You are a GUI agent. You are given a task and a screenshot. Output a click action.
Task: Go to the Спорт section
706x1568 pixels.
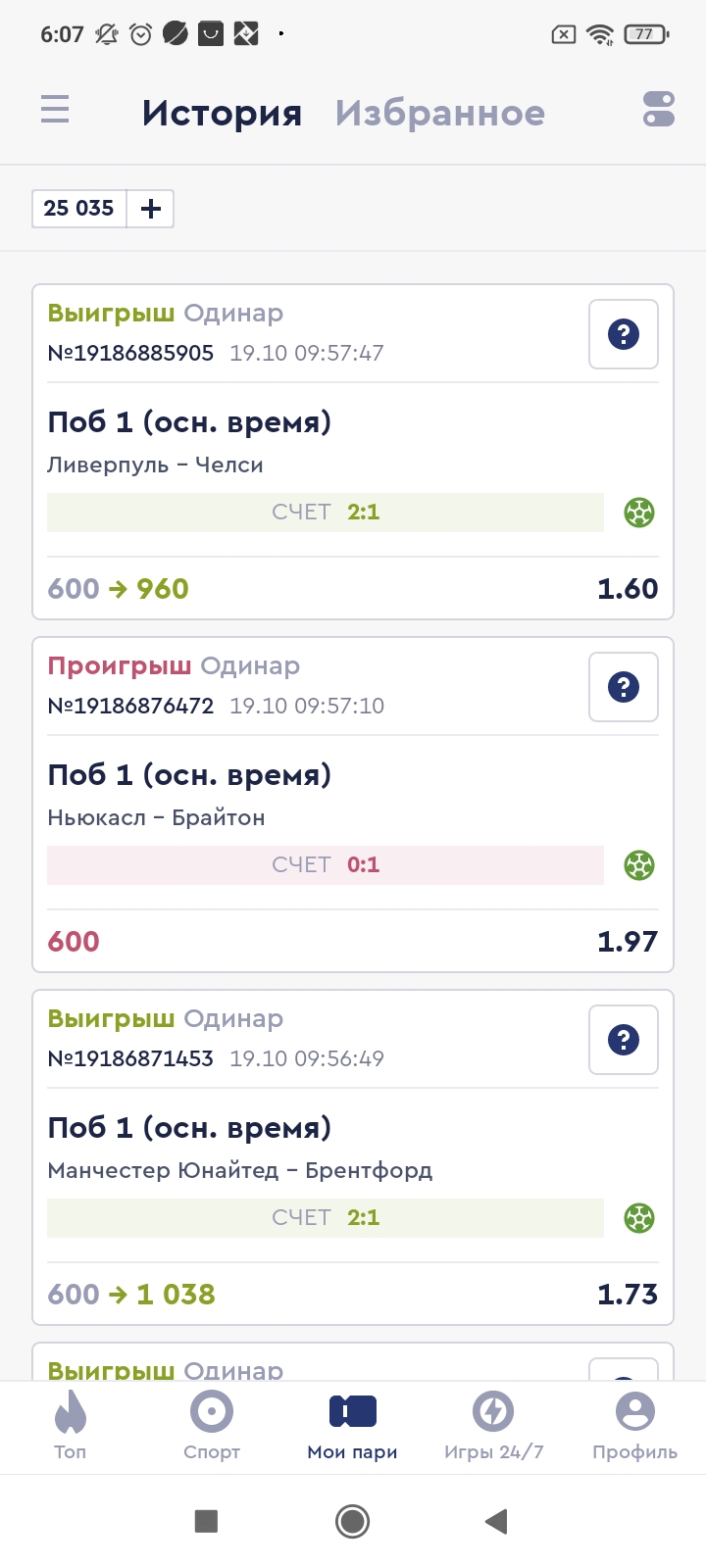(212, 1424)
